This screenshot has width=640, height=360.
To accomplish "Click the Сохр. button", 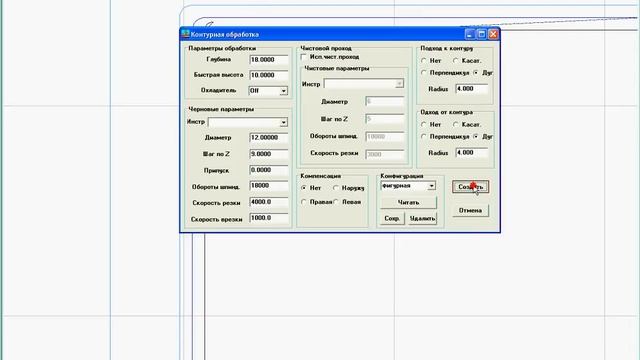I will (392, 219).
